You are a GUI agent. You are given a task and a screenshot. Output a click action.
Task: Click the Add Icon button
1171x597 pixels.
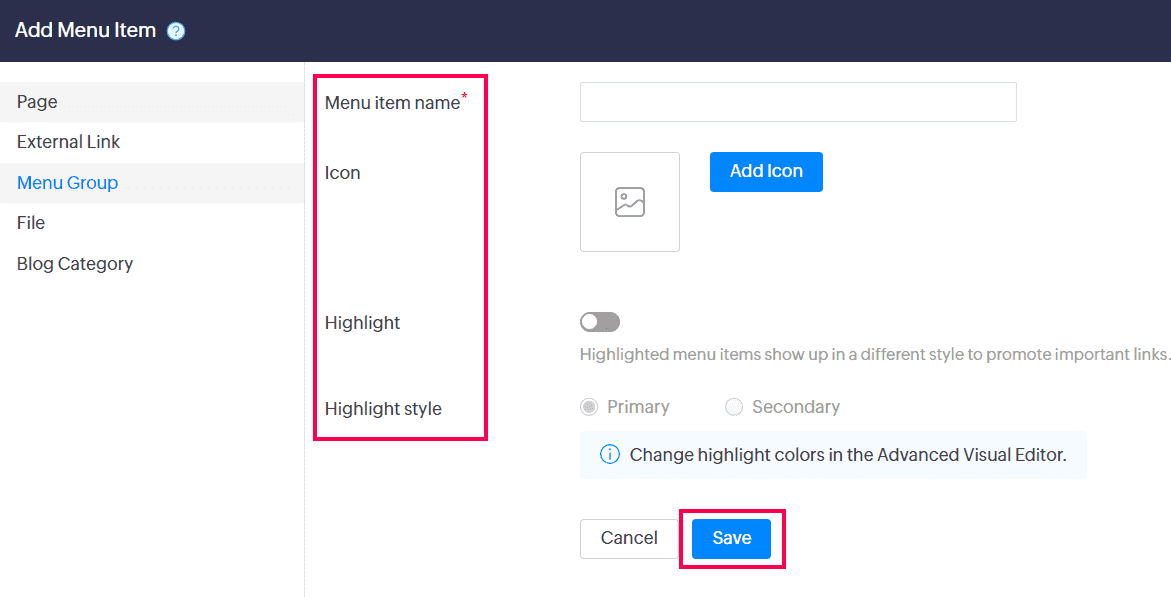tap(766, 172)
